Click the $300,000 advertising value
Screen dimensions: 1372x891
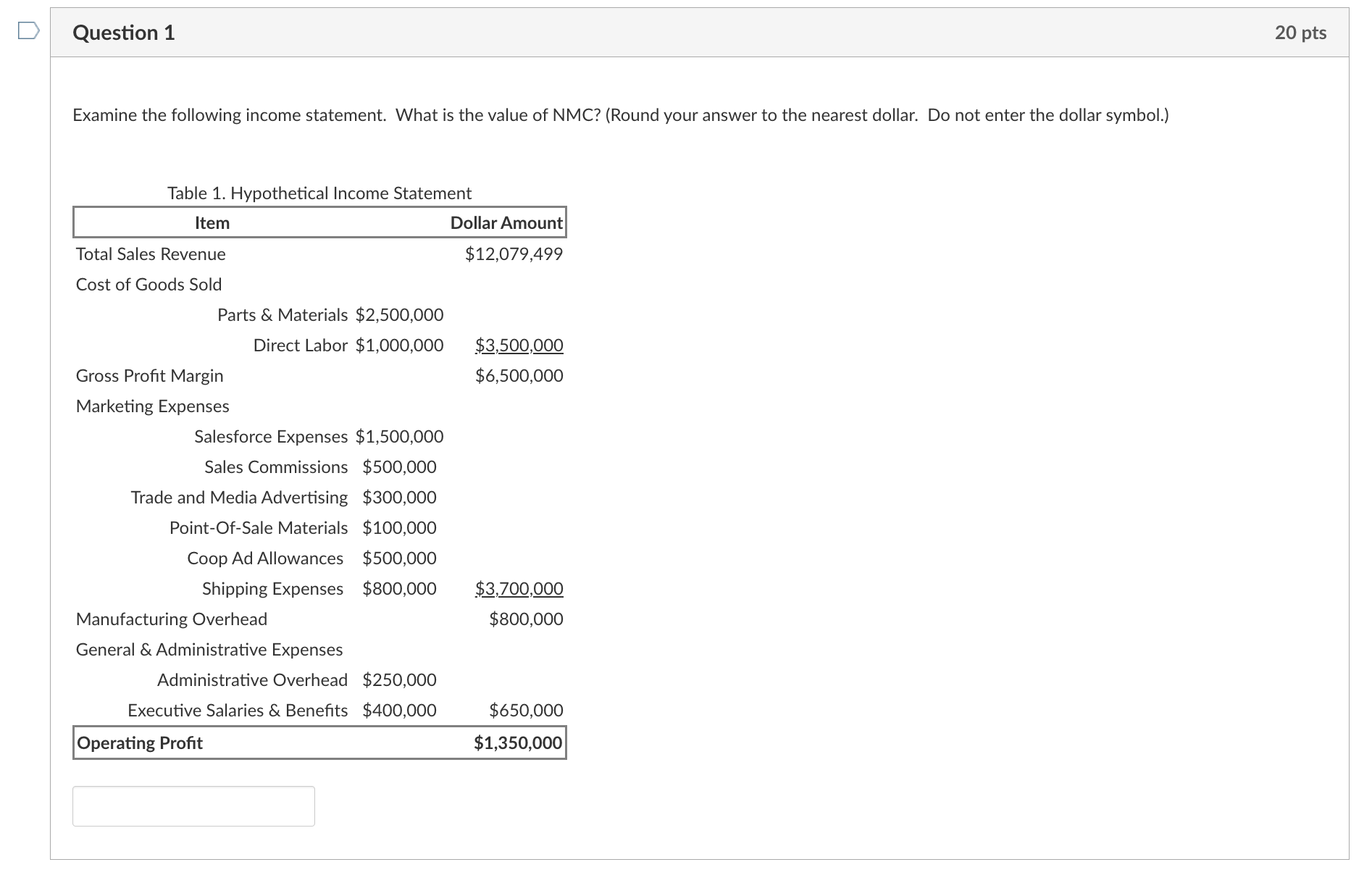[x=399, y=498]
